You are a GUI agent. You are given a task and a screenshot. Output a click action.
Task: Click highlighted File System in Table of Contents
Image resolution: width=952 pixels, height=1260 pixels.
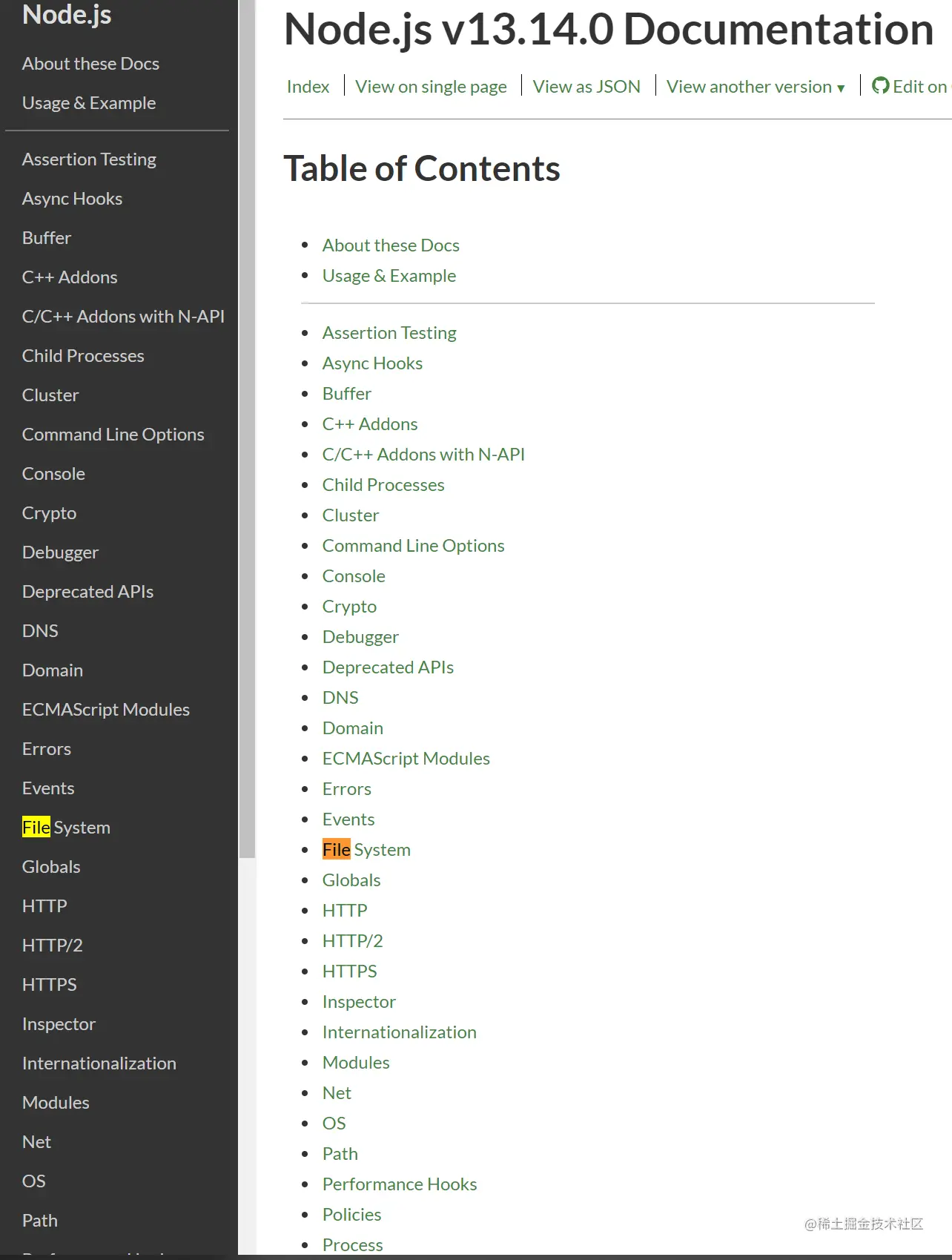(366, 850)
